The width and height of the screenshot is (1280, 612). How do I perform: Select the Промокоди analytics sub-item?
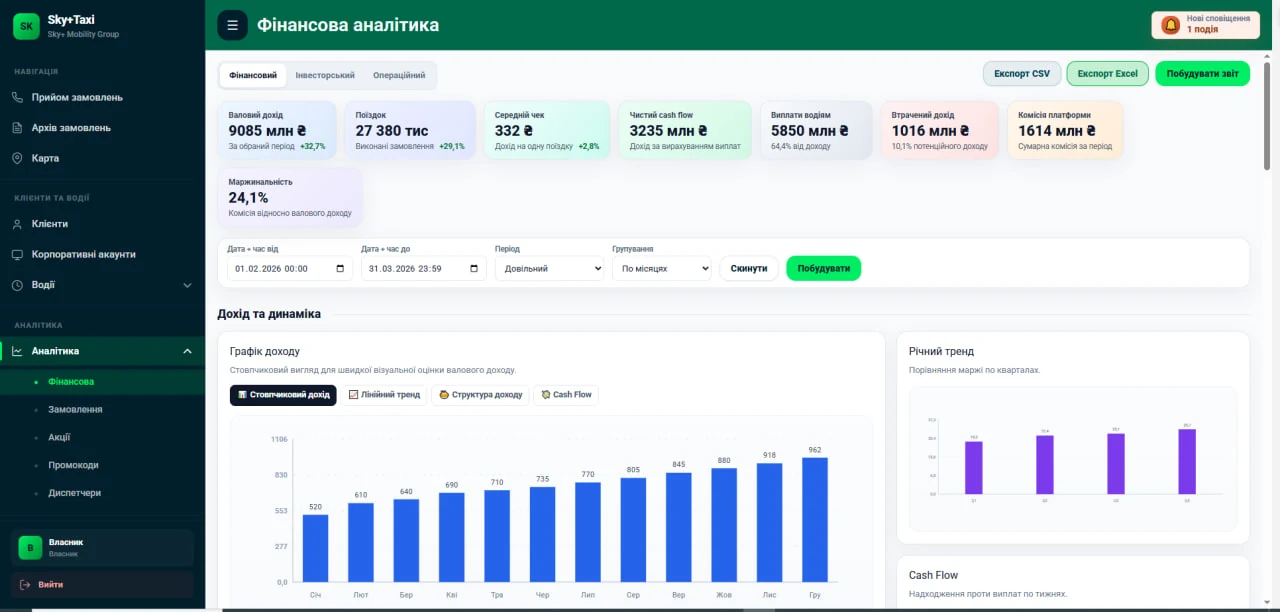pos(103,465)
